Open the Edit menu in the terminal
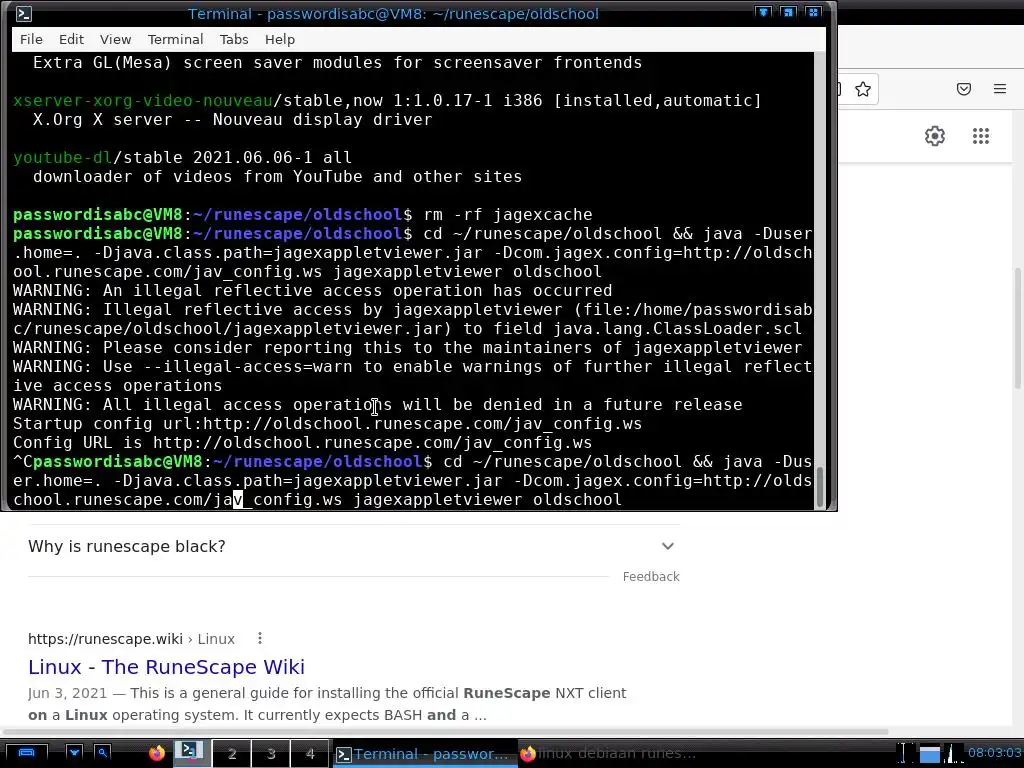1024x768 pixels. coord(71,39)
